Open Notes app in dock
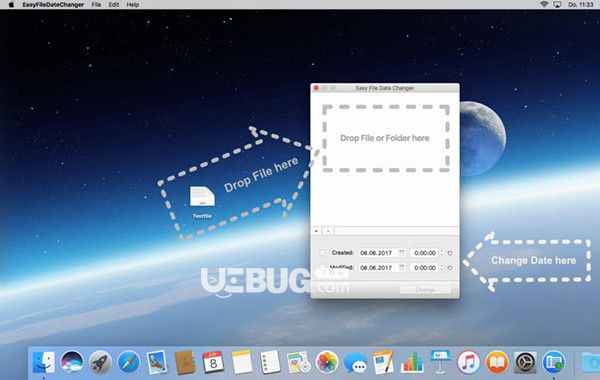 (242, 362)
